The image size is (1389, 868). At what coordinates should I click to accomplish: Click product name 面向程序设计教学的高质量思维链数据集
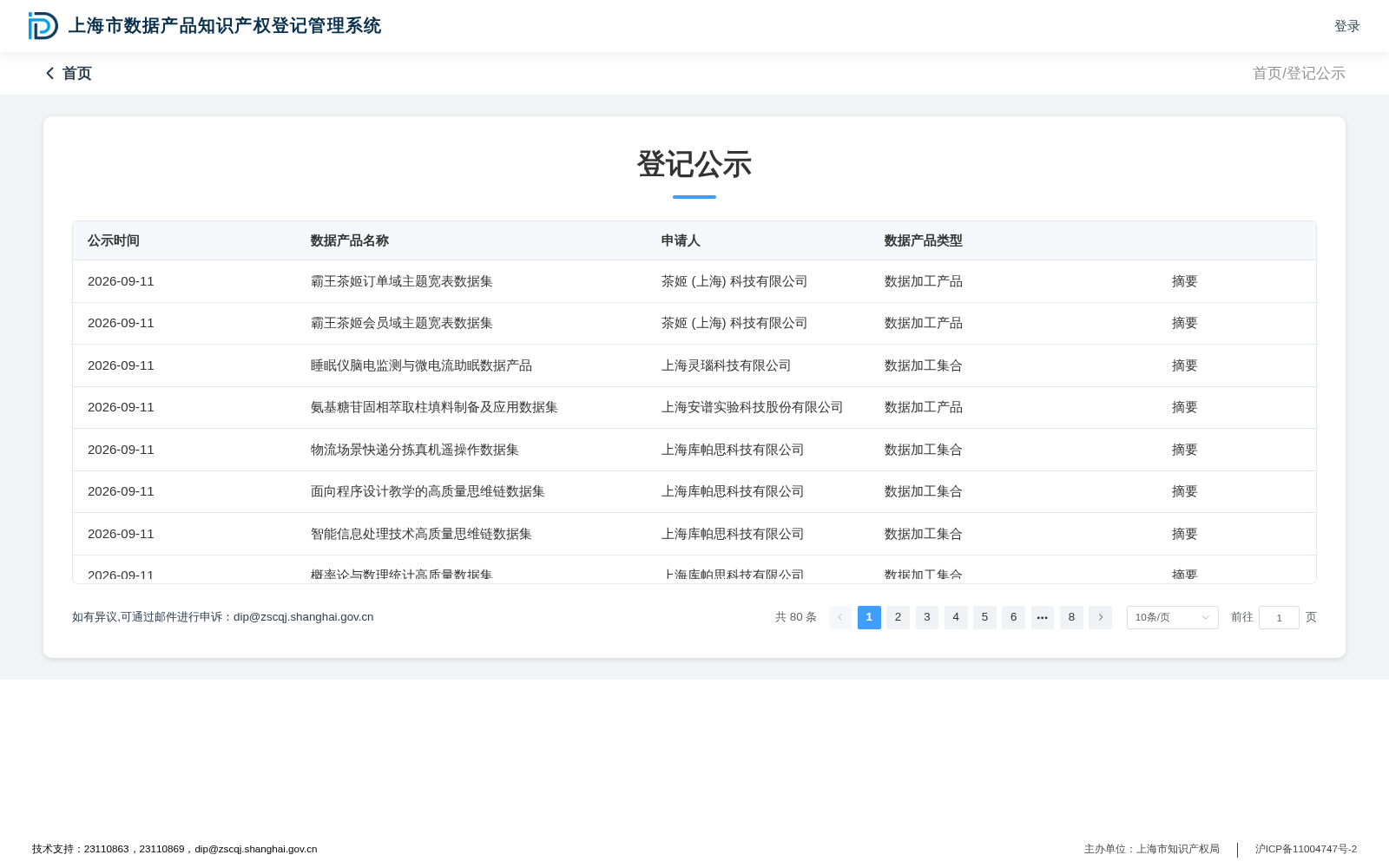pos(428,491)
